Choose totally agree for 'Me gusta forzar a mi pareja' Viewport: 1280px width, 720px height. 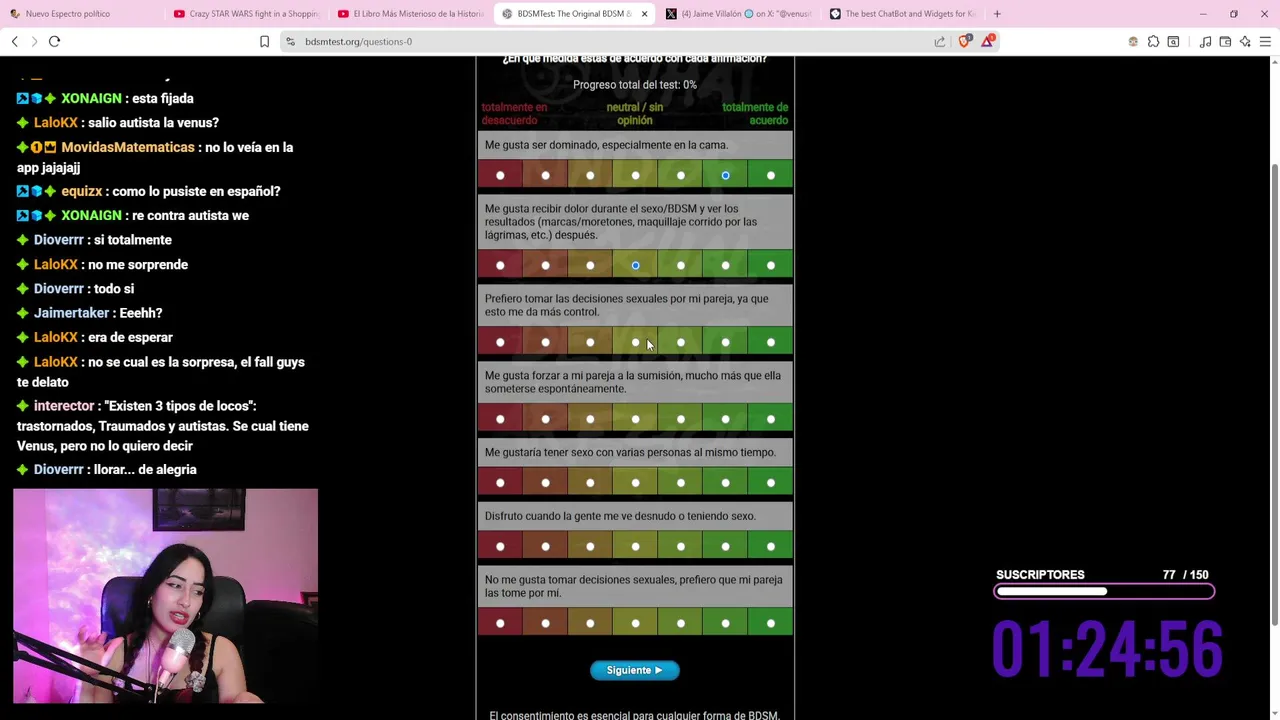[770, 420]
